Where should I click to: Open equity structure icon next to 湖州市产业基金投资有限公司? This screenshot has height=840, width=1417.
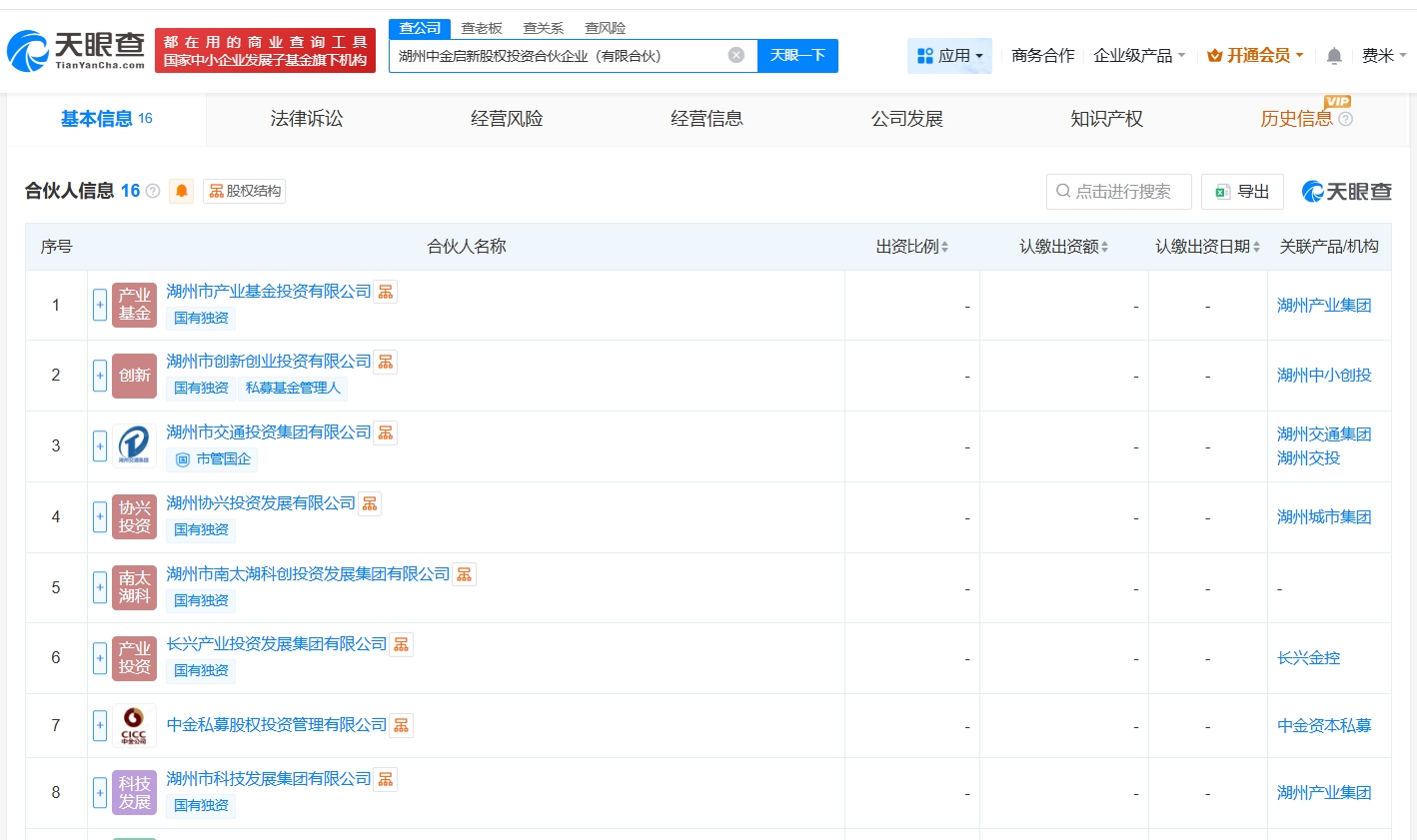tap(386, 292)
